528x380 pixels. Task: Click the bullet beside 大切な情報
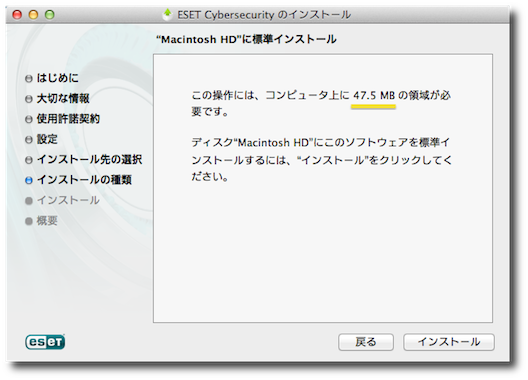tap(29, 99)
